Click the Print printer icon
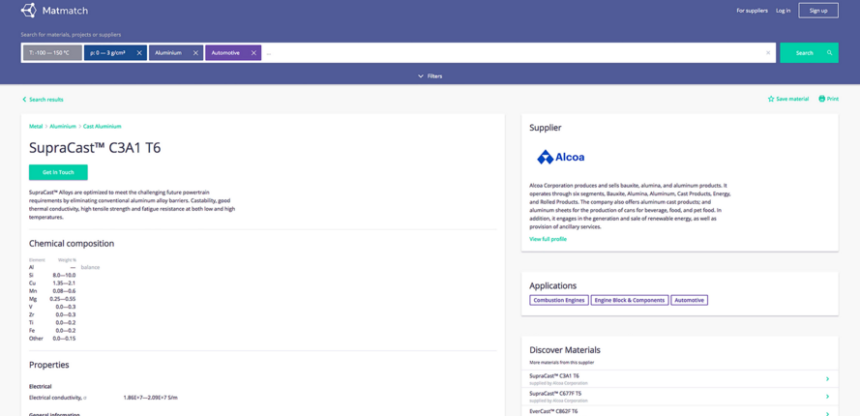 (x=822, y=99)
